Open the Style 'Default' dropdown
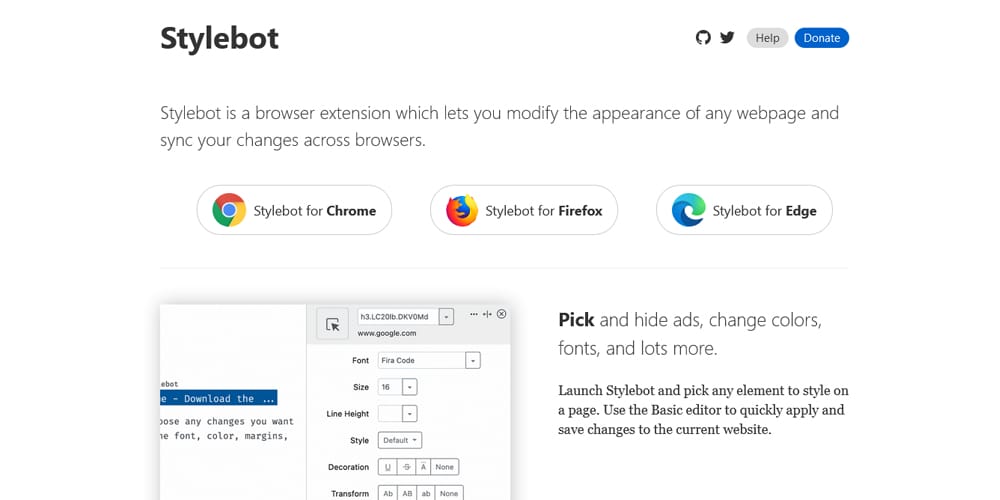This screenshot has height=500, width=1000. pyautogui.click(x=400, y=440)
